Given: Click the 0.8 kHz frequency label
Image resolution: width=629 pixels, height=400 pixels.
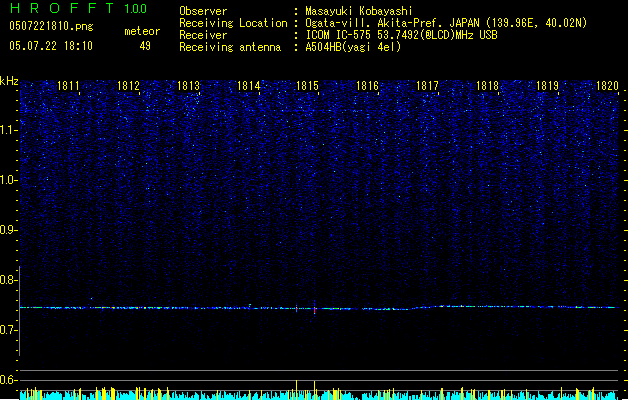Looking at the screenshot, I should point(9,280).
